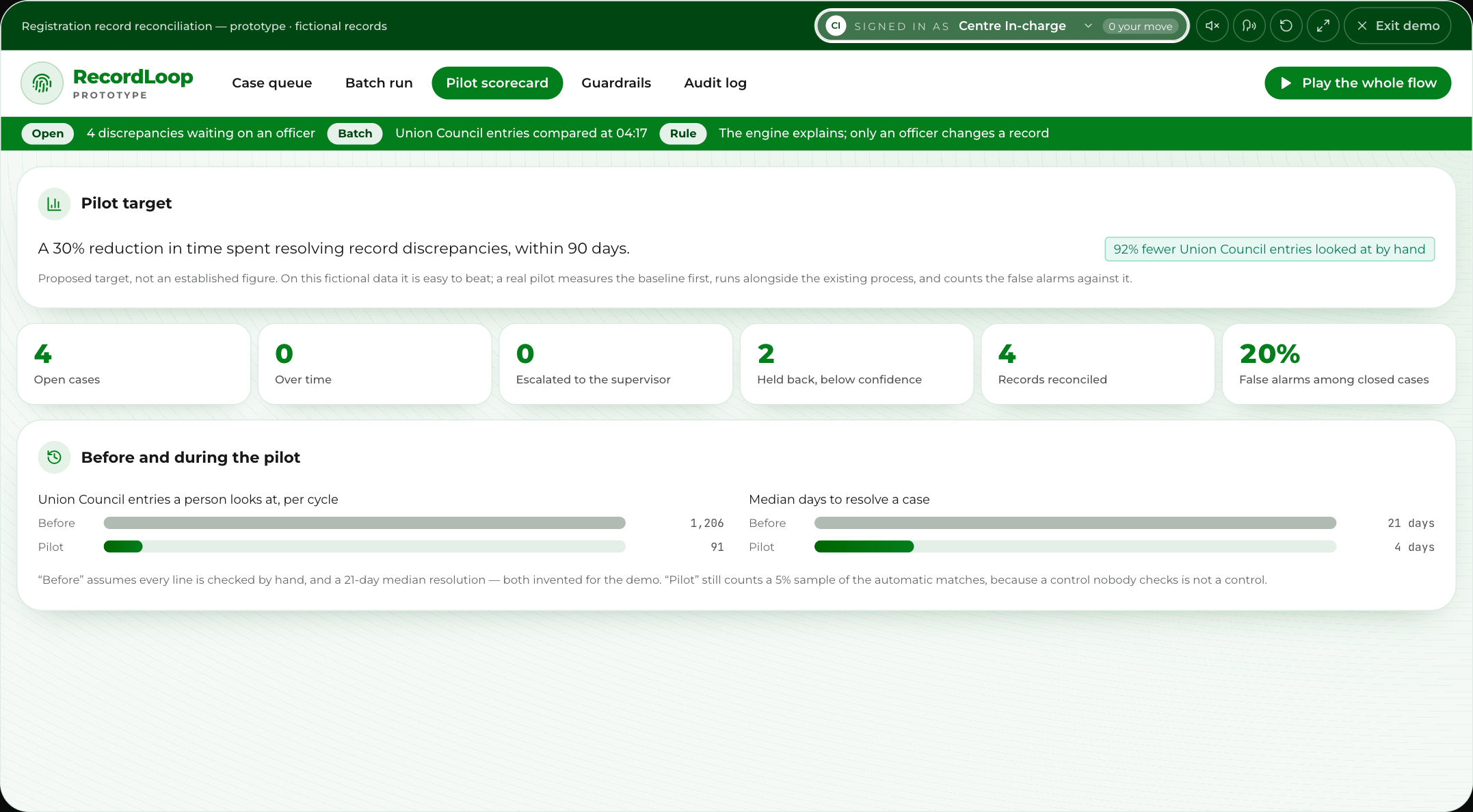Open the Signed in as role dropdown
The height and width of the screenshot is (812, 1473).
coord(1003,26)
